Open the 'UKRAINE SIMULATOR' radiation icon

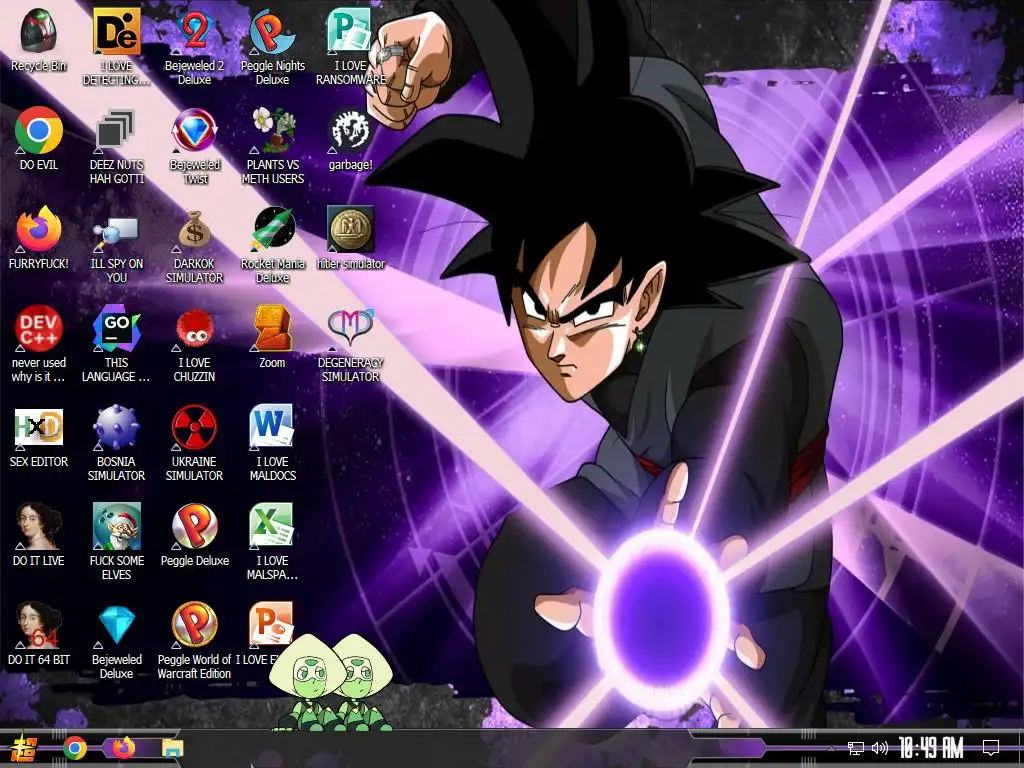(194, 443)
